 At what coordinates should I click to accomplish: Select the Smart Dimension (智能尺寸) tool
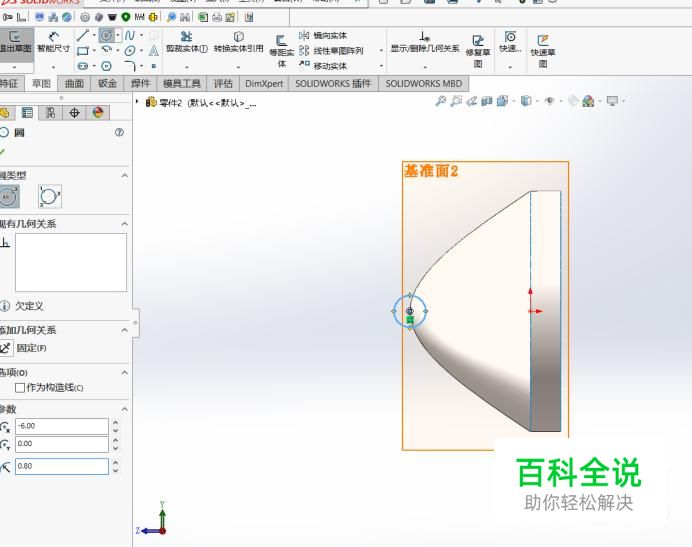(53, 42)
